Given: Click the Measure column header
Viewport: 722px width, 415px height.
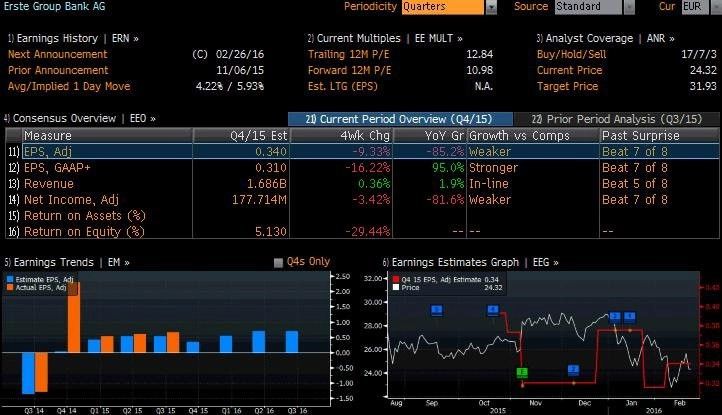Looking at the screenshot, I should click(x=107, y=135).
